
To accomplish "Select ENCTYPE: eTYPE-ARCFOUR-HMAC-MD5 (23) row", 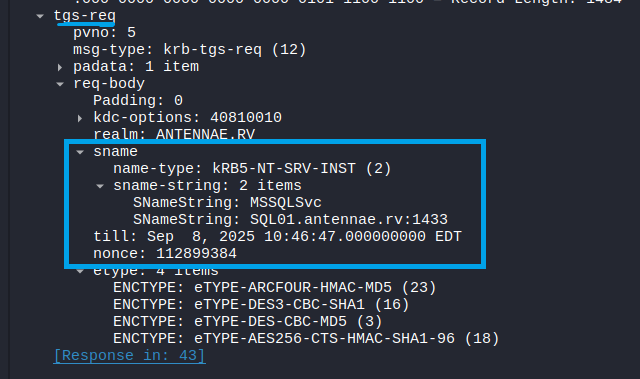I will click(x=275, y=288).
